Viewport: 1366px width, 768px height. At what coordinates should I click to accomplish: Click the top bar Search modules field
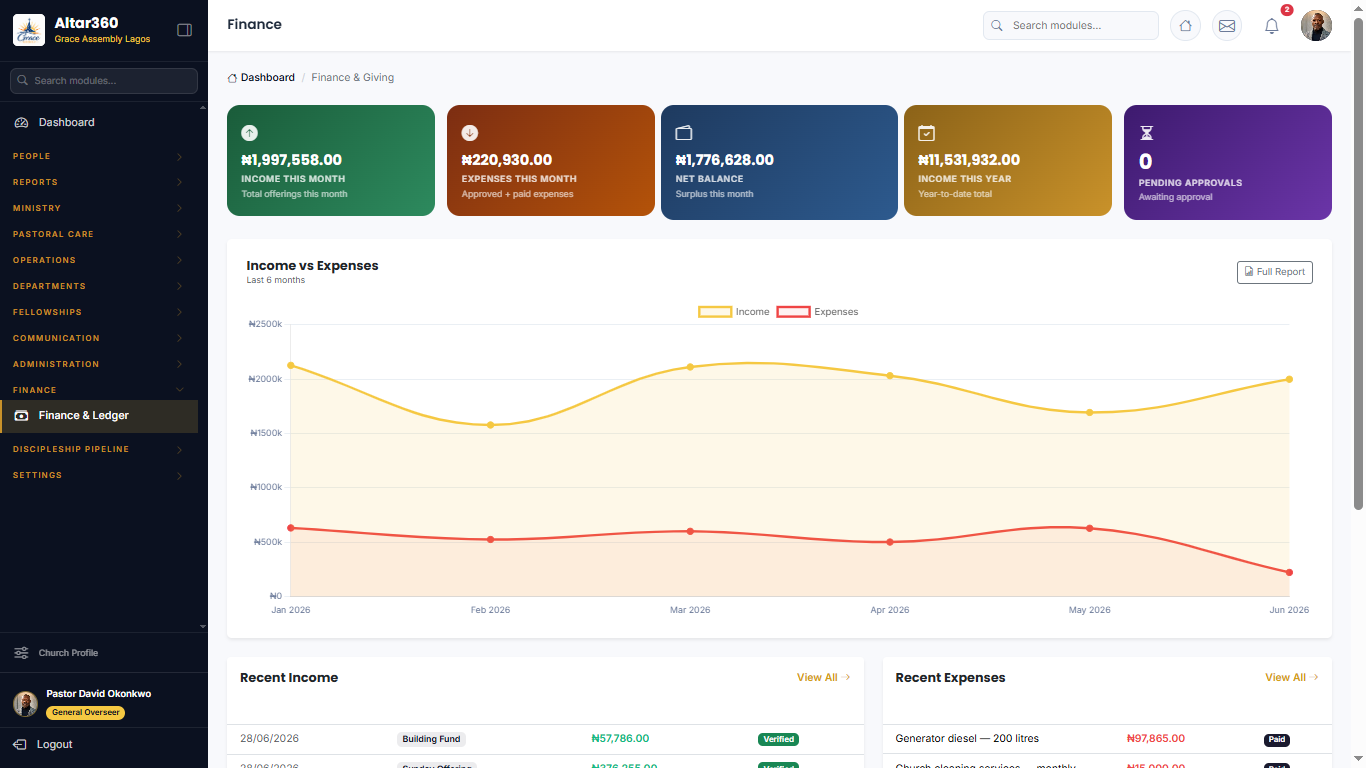(x=1070, y=26)
